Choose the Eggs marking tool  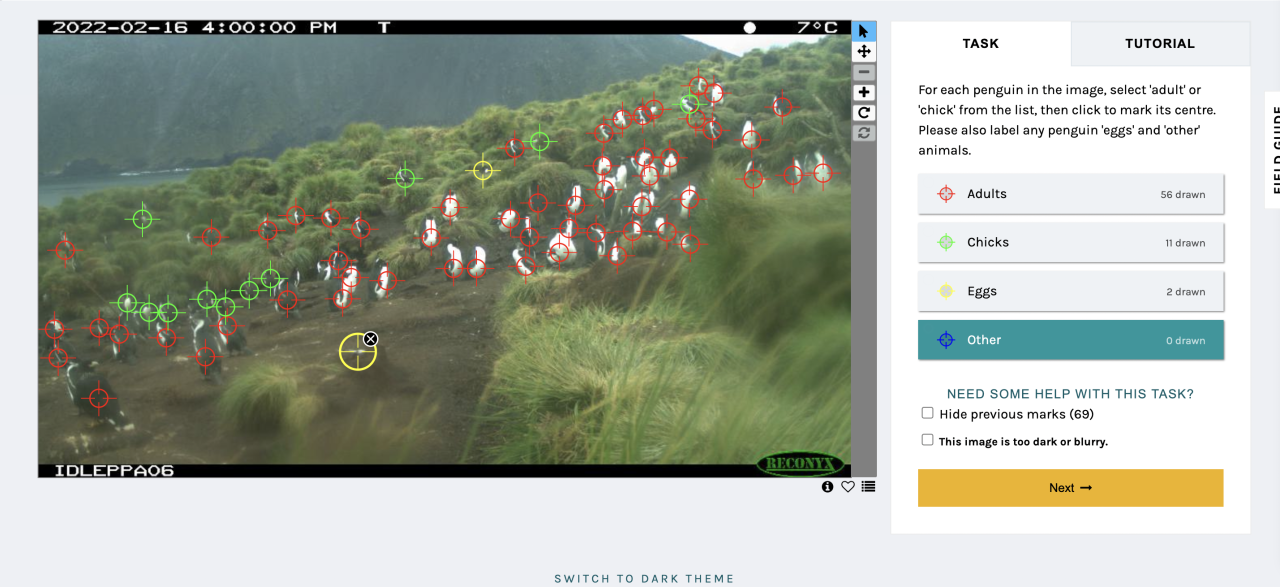coord(1071,291)
